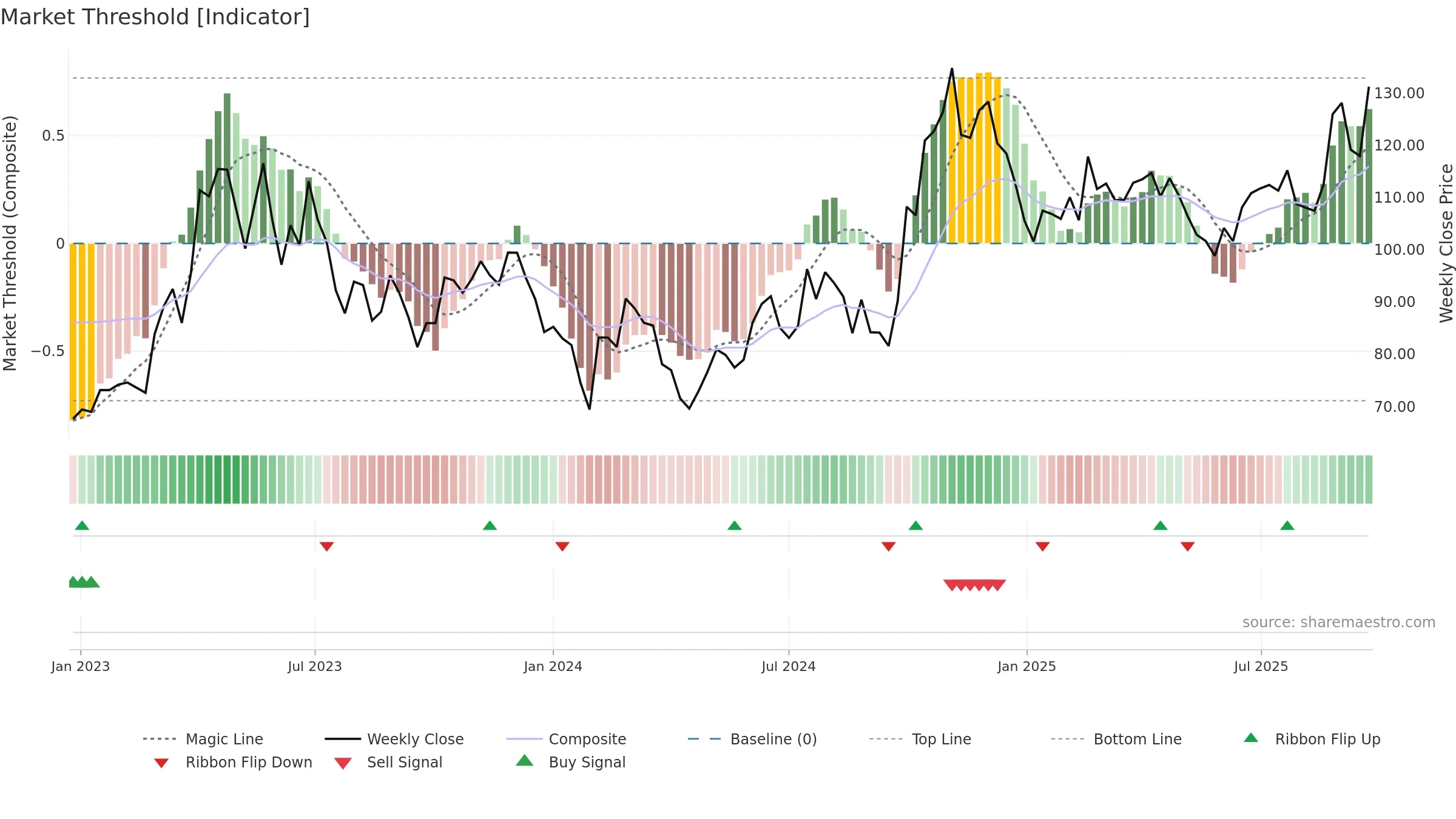
Task: Click the darkest green ribbon segment in early 2023
Action: (227, 479)
